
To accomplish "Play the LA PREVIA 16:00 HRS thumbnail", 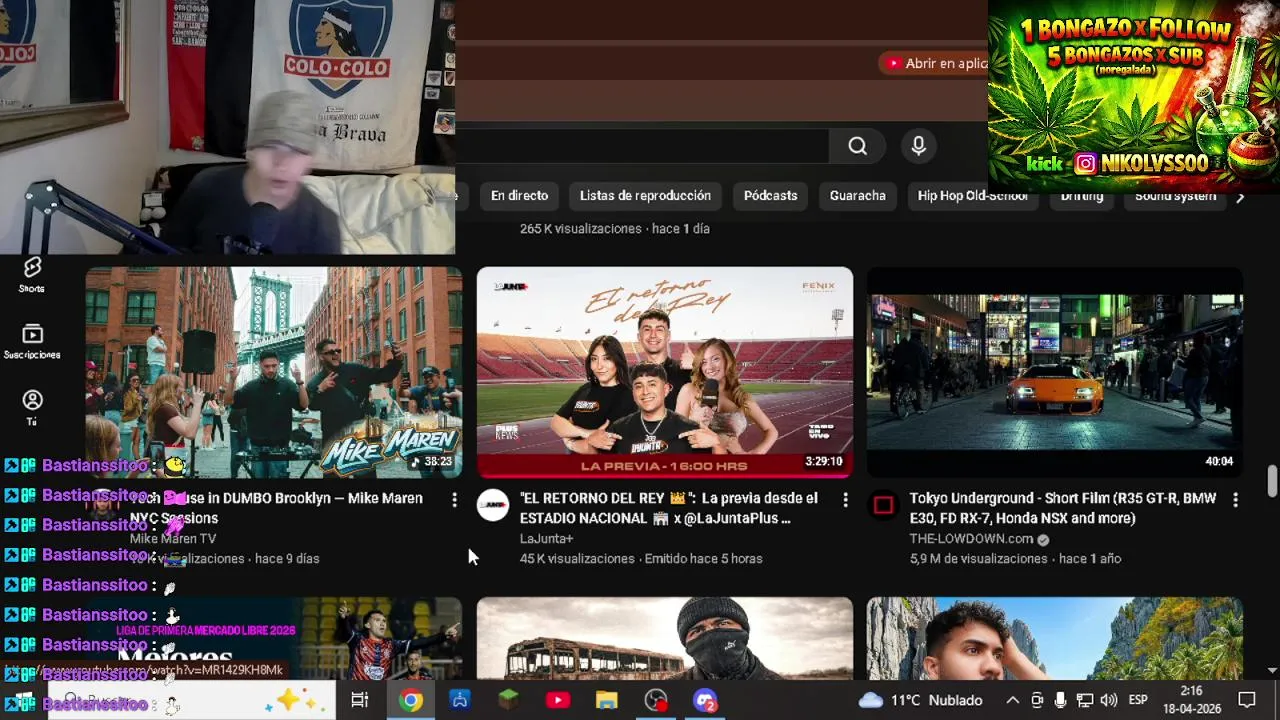I will tap(665, 372).
